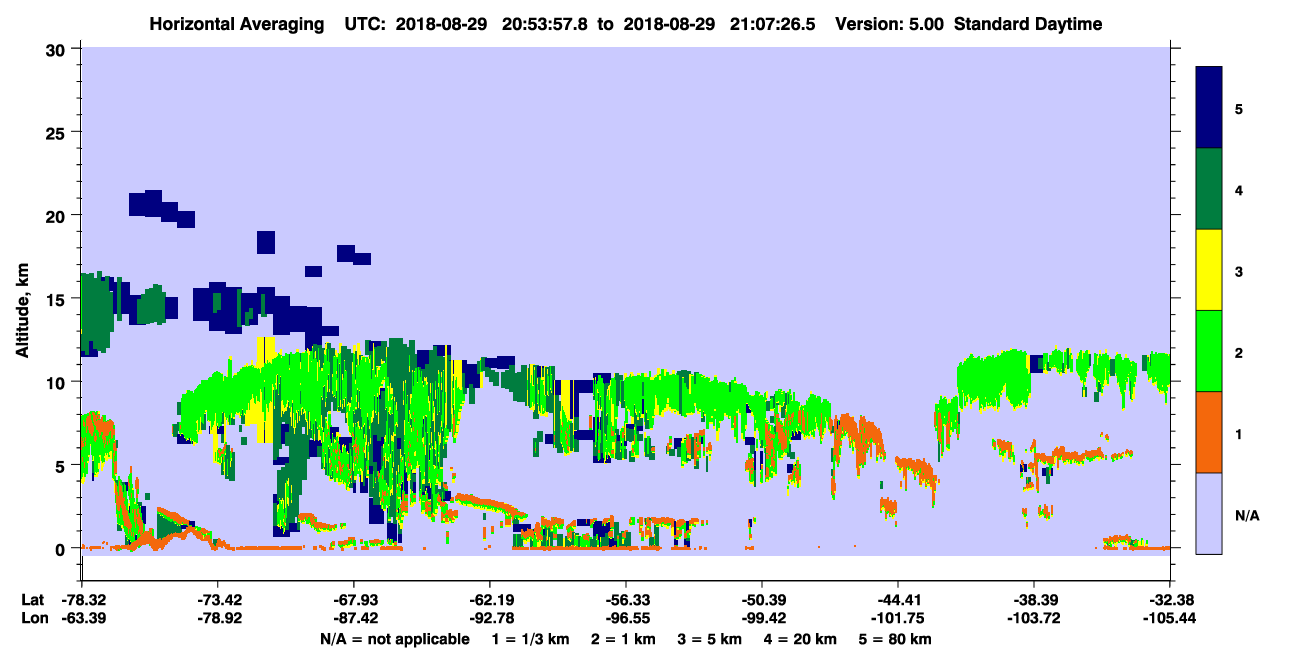
Task: Click the latitude value -67.93
Action: point(354,600)
